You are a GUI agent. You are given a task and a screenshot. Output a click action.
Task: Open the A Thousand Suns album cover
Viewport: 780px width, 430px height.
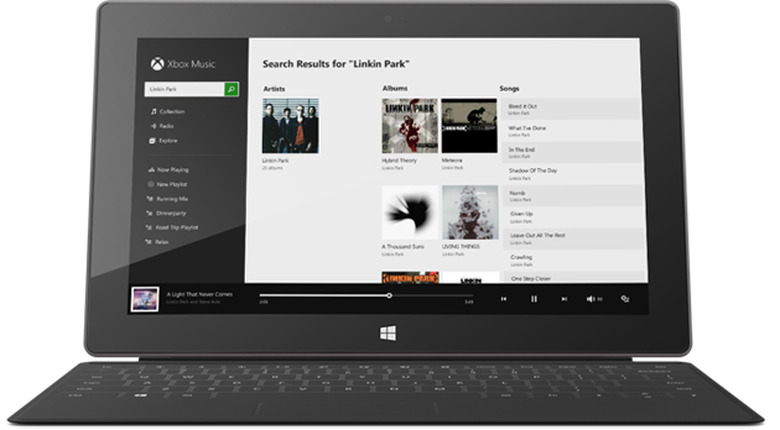coord(410,213)
